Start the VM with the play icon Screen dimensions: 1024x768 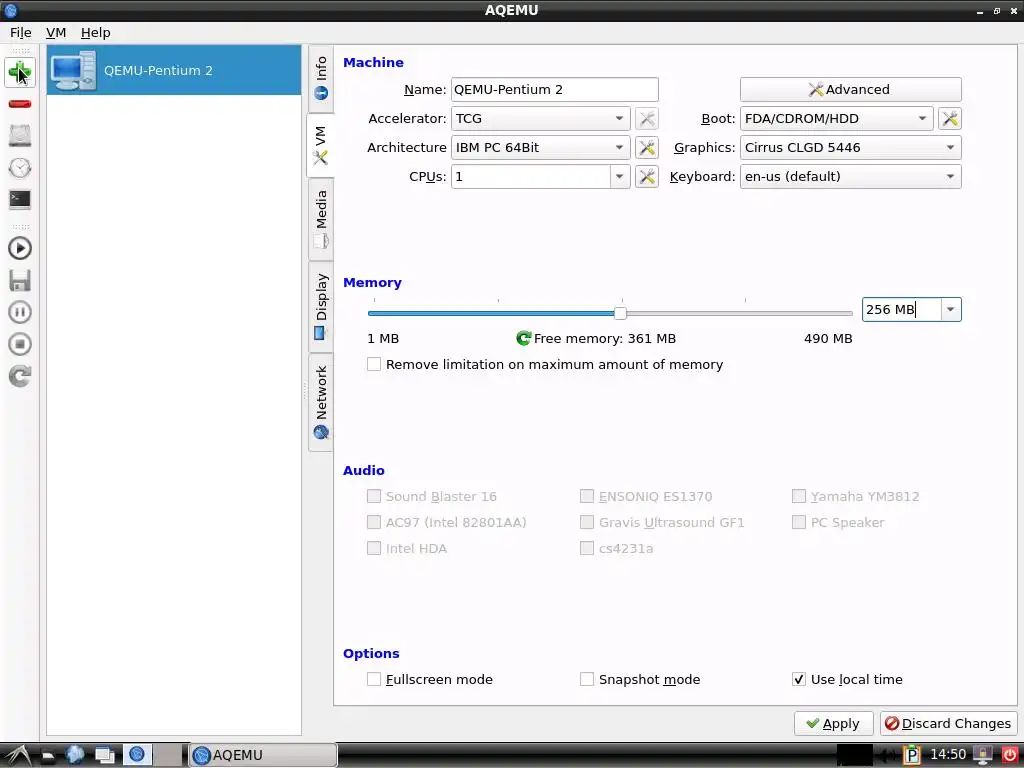point(20,248)
